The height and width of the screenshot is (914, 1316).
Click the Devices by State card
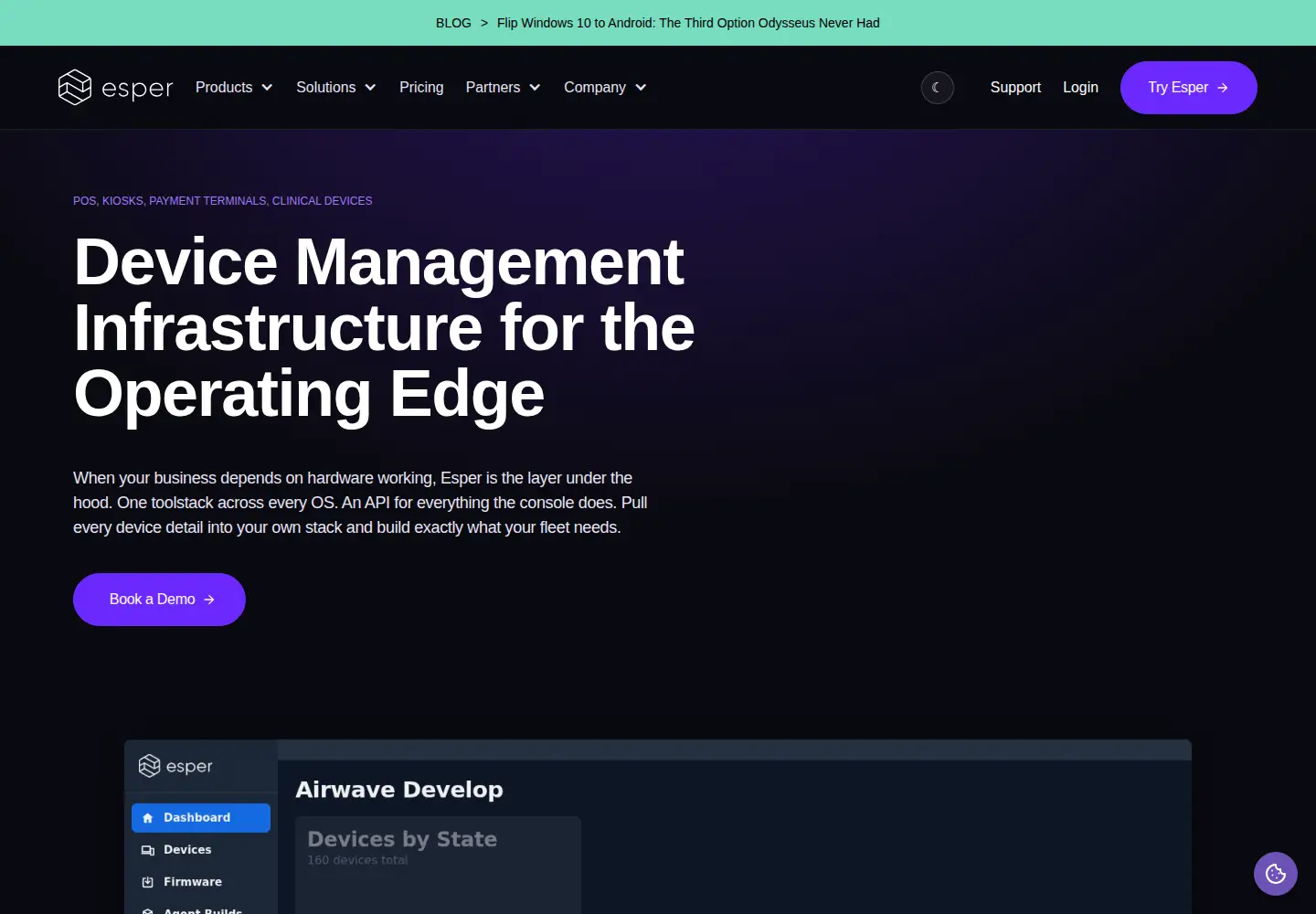pyautogui.click(x=438, y=865)
